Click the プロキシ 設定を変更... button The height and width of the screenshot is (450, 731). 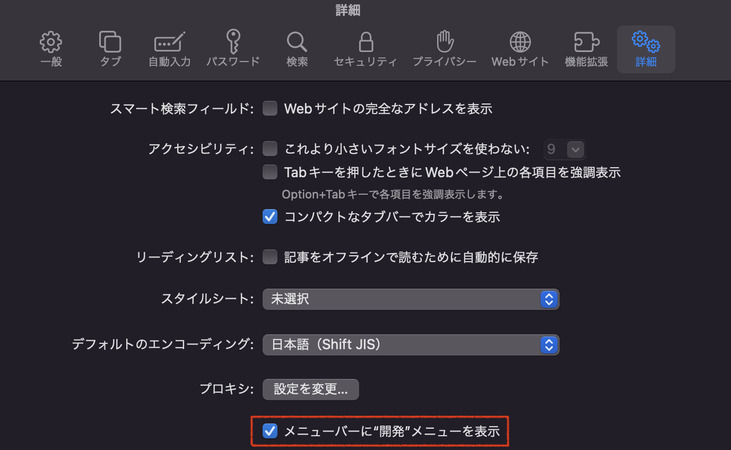click(310, 389)
